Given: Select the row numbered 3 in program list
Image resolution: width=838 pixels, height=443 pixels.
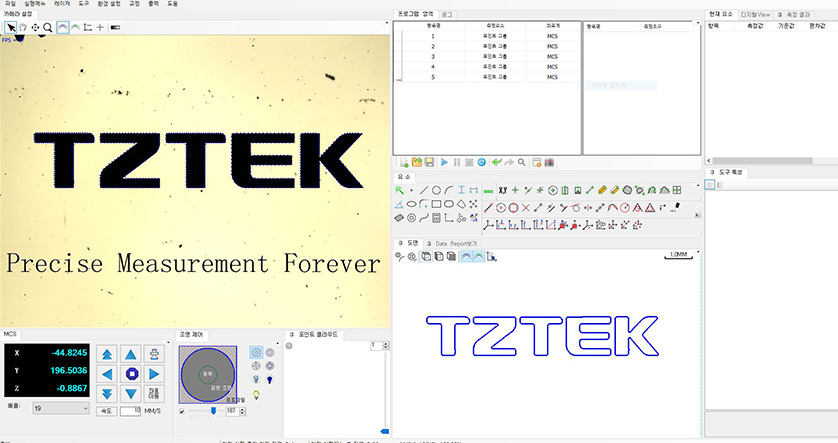Looking at the screenshot, I should (487, 57).
